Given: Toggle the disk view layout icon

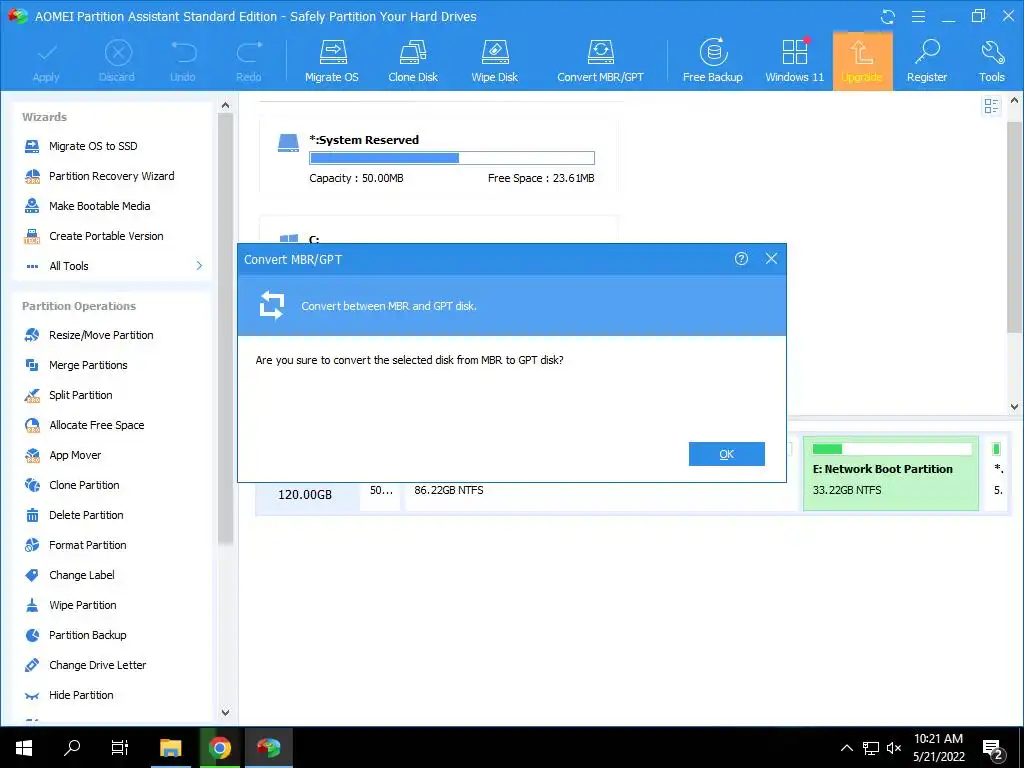Looking at the screenshot, I should (x=991, y=106).
